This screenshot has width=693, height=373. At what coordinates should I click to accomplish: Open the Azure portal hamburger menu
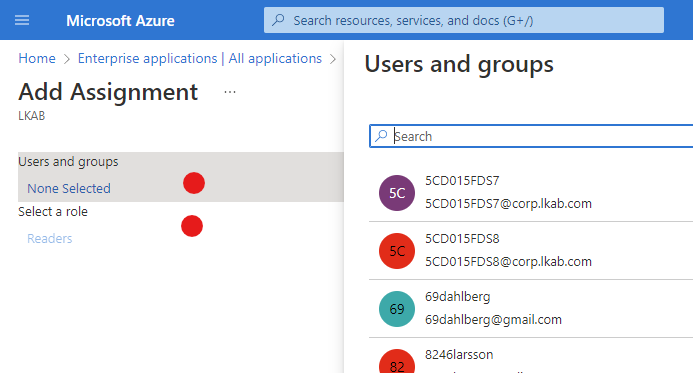pyautogui.click(x=22, y=20)
